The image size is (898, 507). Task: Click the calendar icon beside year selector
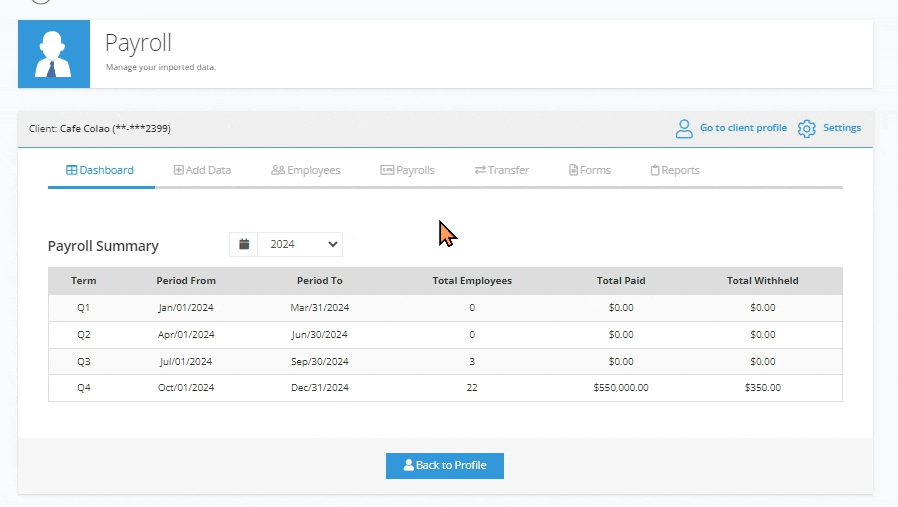pyautogui.click(x=243, y=244)
